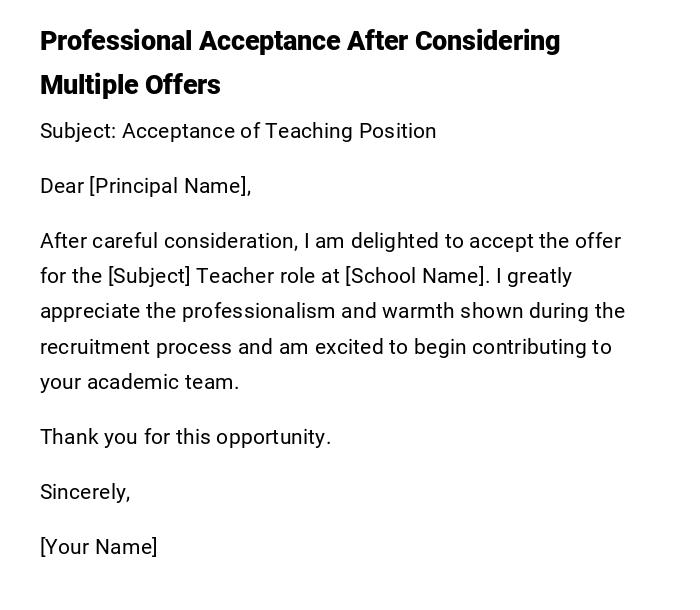Image resolution: width=700 pixels, height=610 pixels.
Task: Click the word "professionalism" in the paragraph
Action: 258,311
